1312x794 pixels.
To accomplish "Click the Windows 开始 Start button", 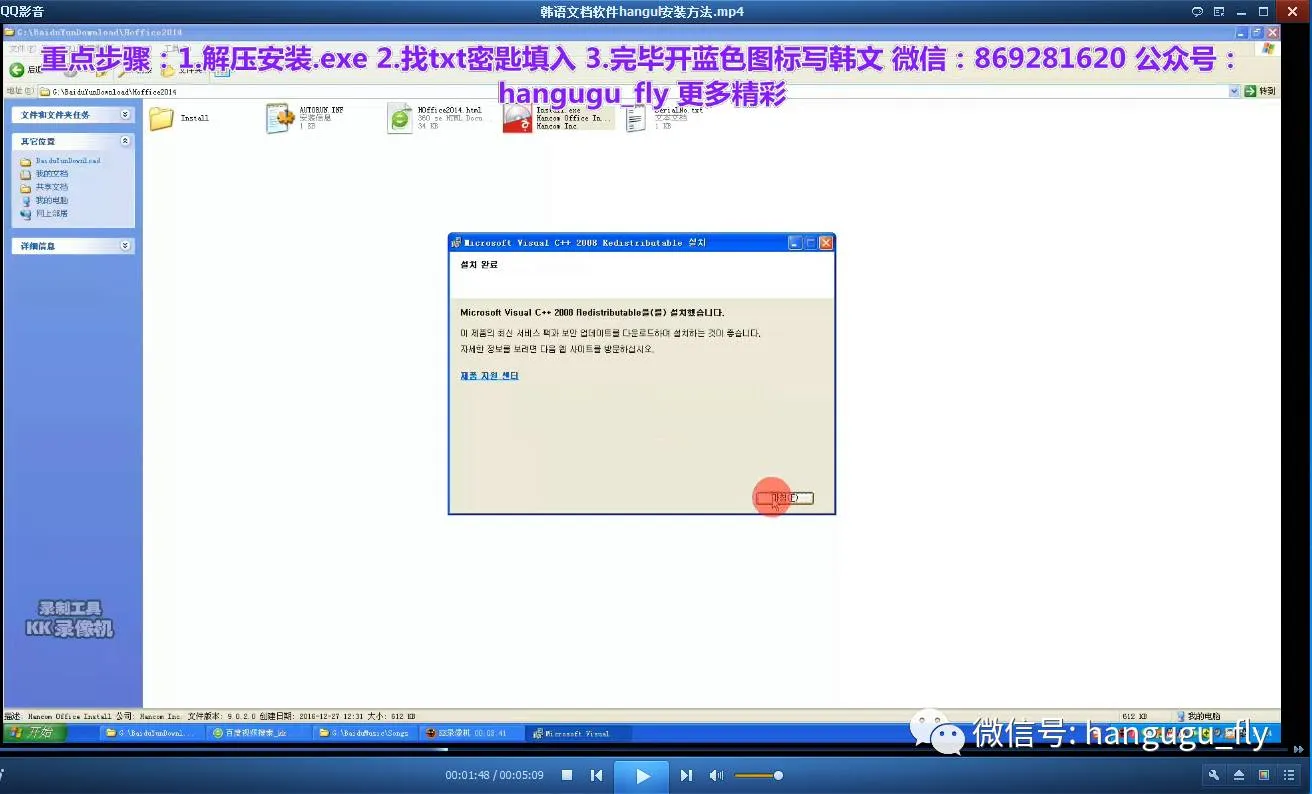I will point(35,732).
